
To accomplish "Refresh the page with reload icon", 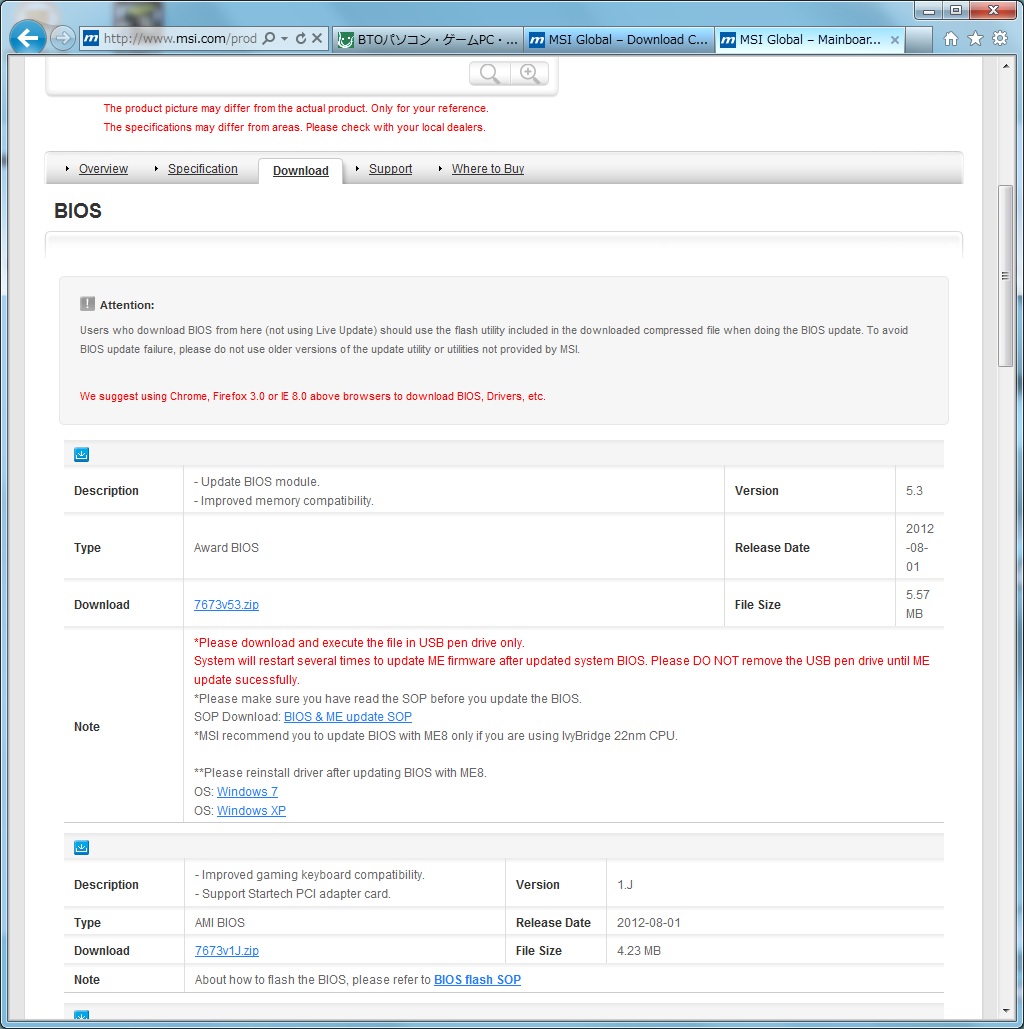I will point(301,39).
